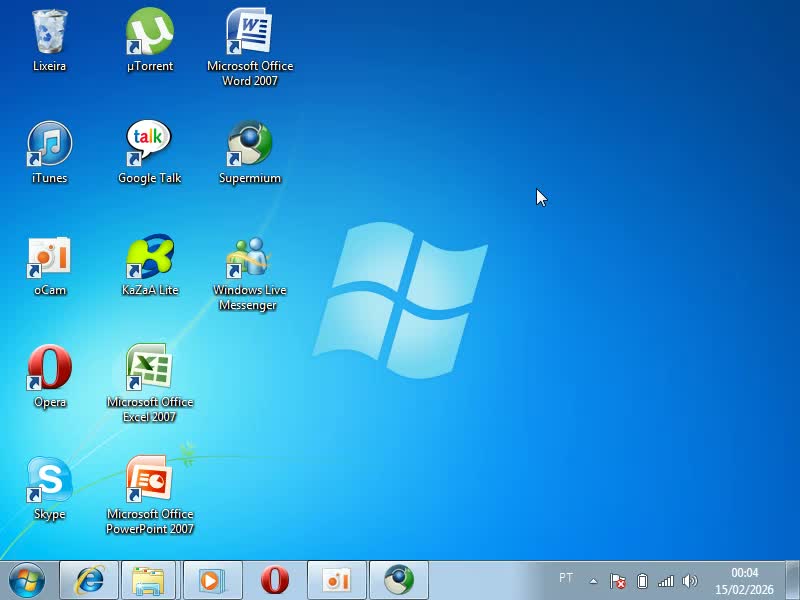Viewport: 800px width, 600px height.
Task: Select Windows Live Messenger desktop icon
Action: tap(249, 257)
